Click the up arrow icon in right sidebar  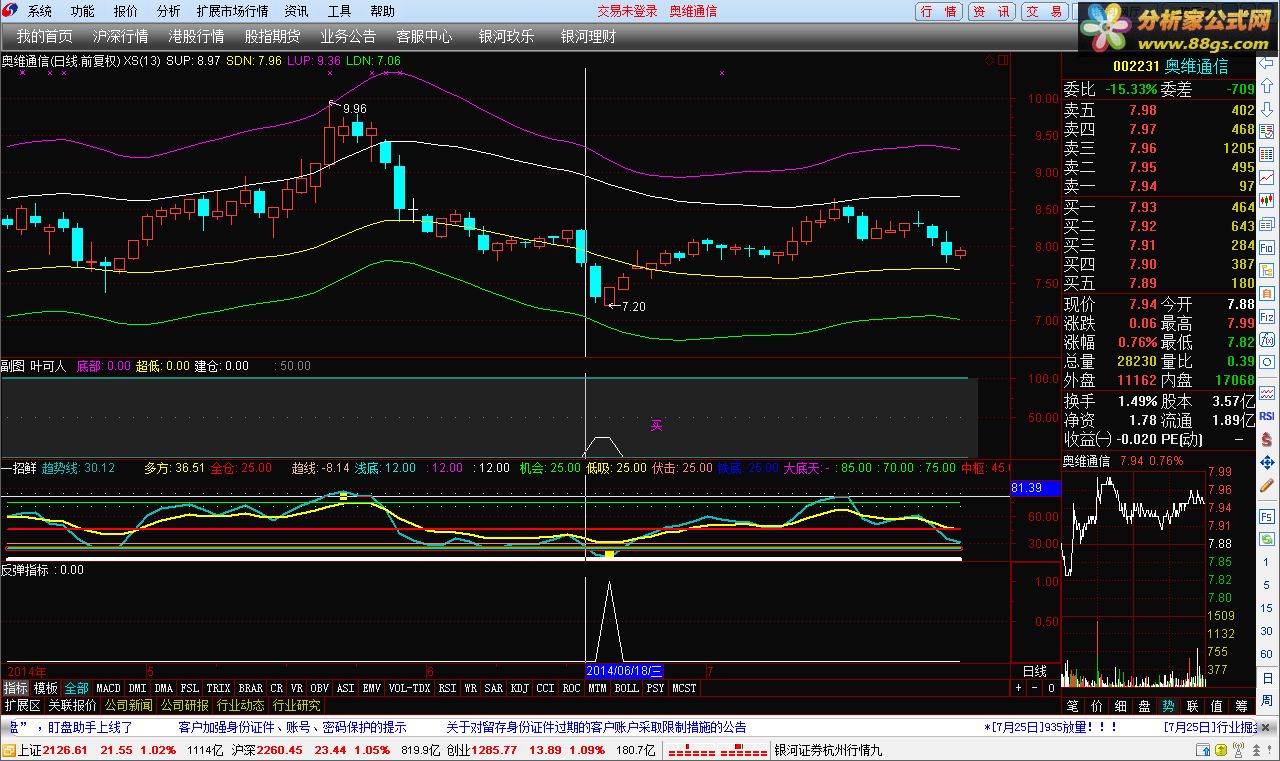pos(1266,86)
